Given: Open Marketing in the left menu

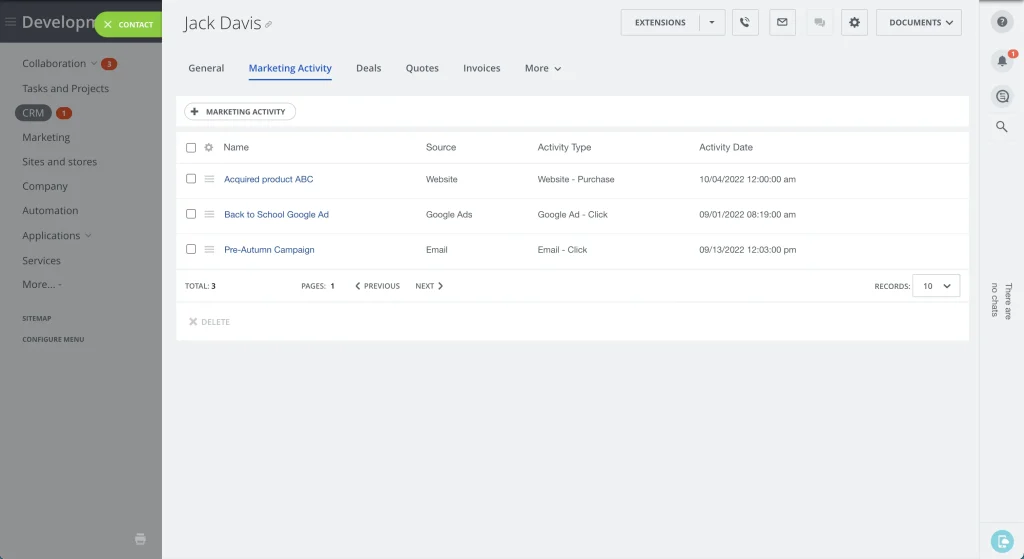Looking at the screenshot, I should click(46, 137).
